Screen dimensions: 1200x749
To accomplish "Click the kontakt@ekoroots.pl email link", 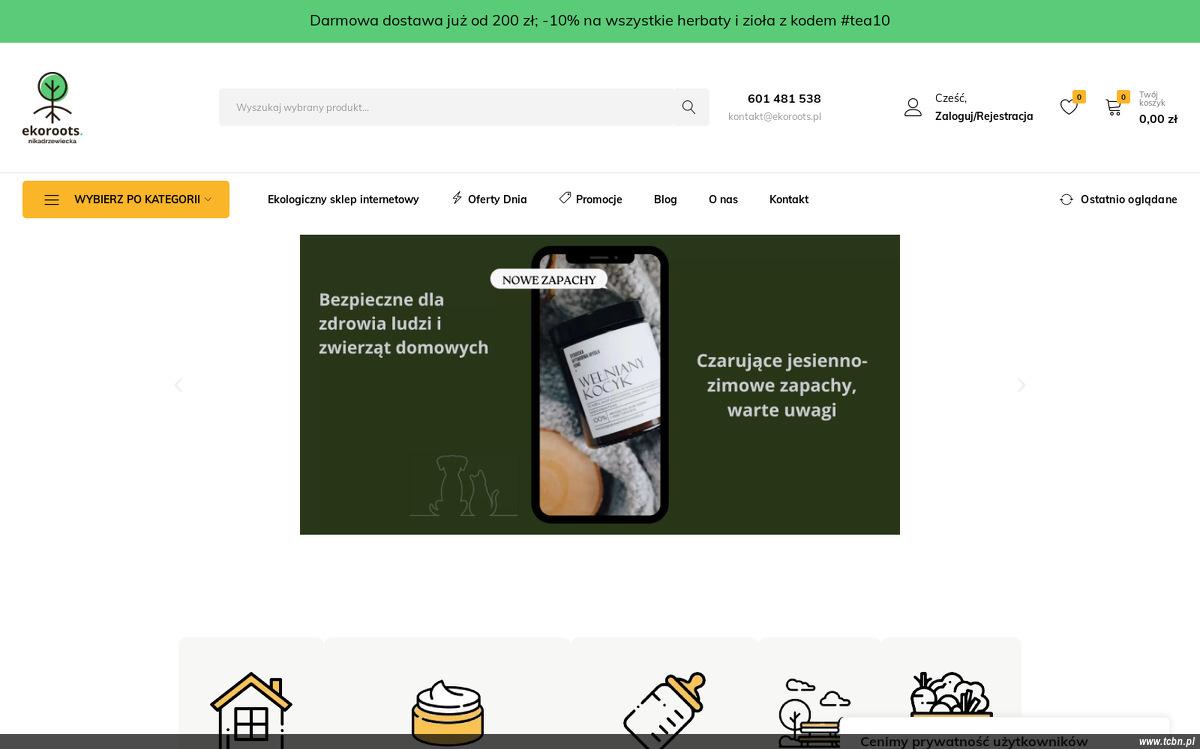I will [775, 117].
